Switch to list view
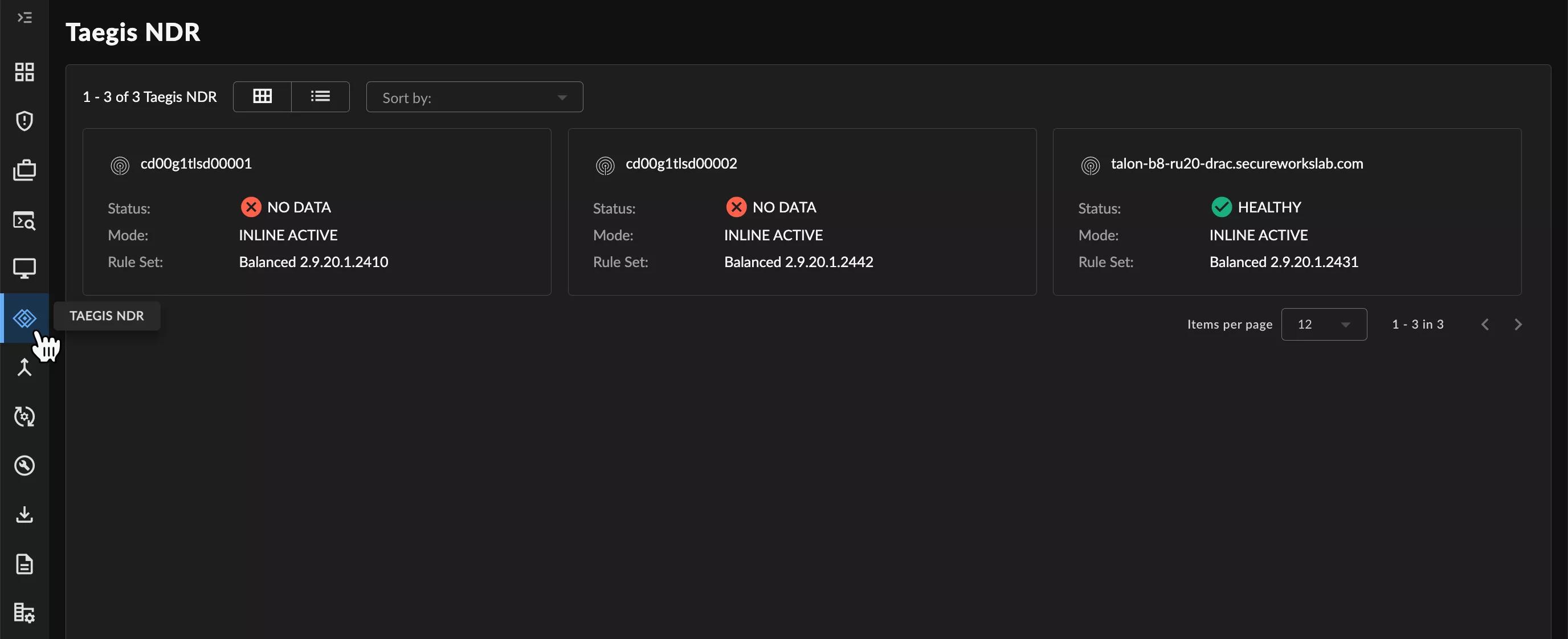The height and width of the screenshot is (639, 1568). tap(320, 97)
